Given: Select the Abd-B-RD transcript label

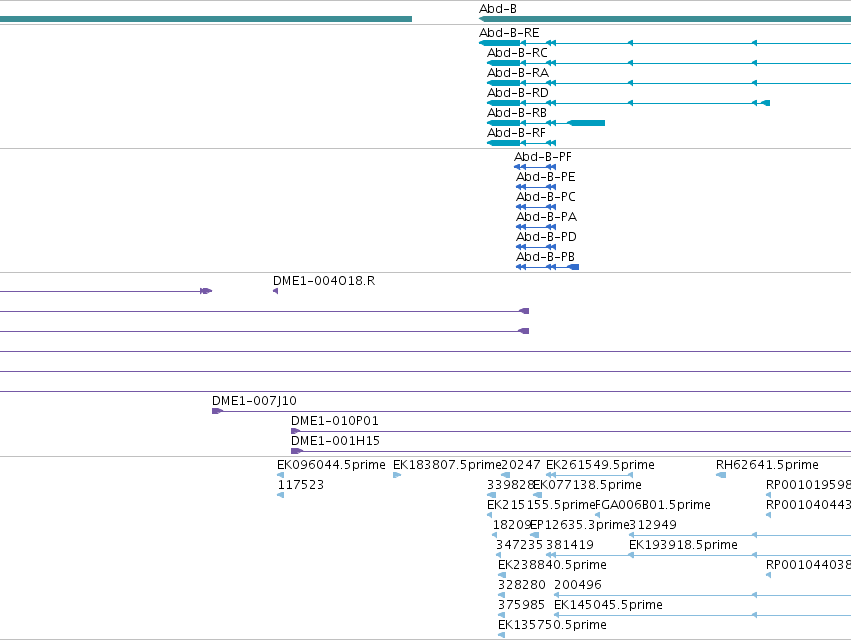Looking at the screenshot, I should (518, 93).
